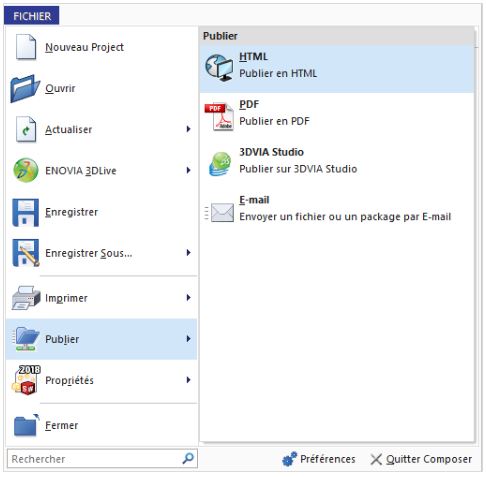This screenshot has height=477, width=486.
Task: Expand the Imprimer submenu arrow
Action: pos(189,297)
